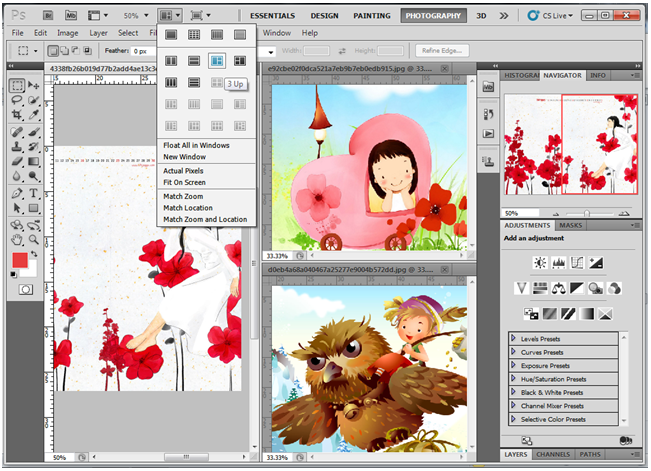Click Float All in Windows

pos(196,145)
